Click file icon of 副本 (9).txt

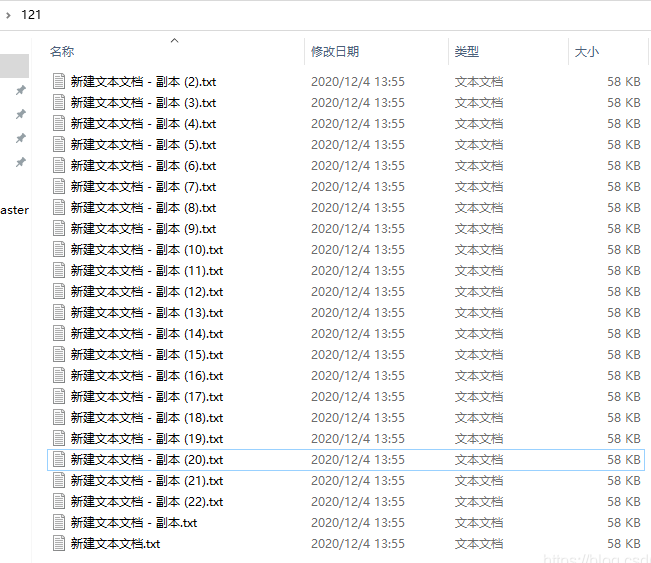[x=59, y=228]
